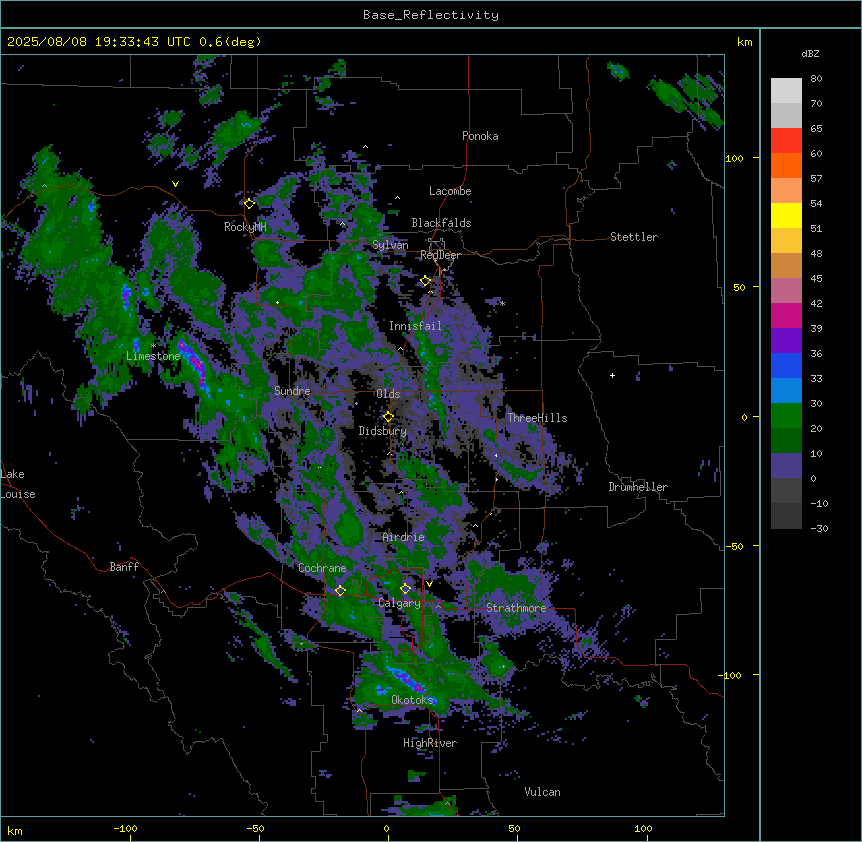Image resolution: width=862 pixels, height=842 pixels.
Task: Click the dark gray -30 to -10 dBZ swatch
Action: 786,516
